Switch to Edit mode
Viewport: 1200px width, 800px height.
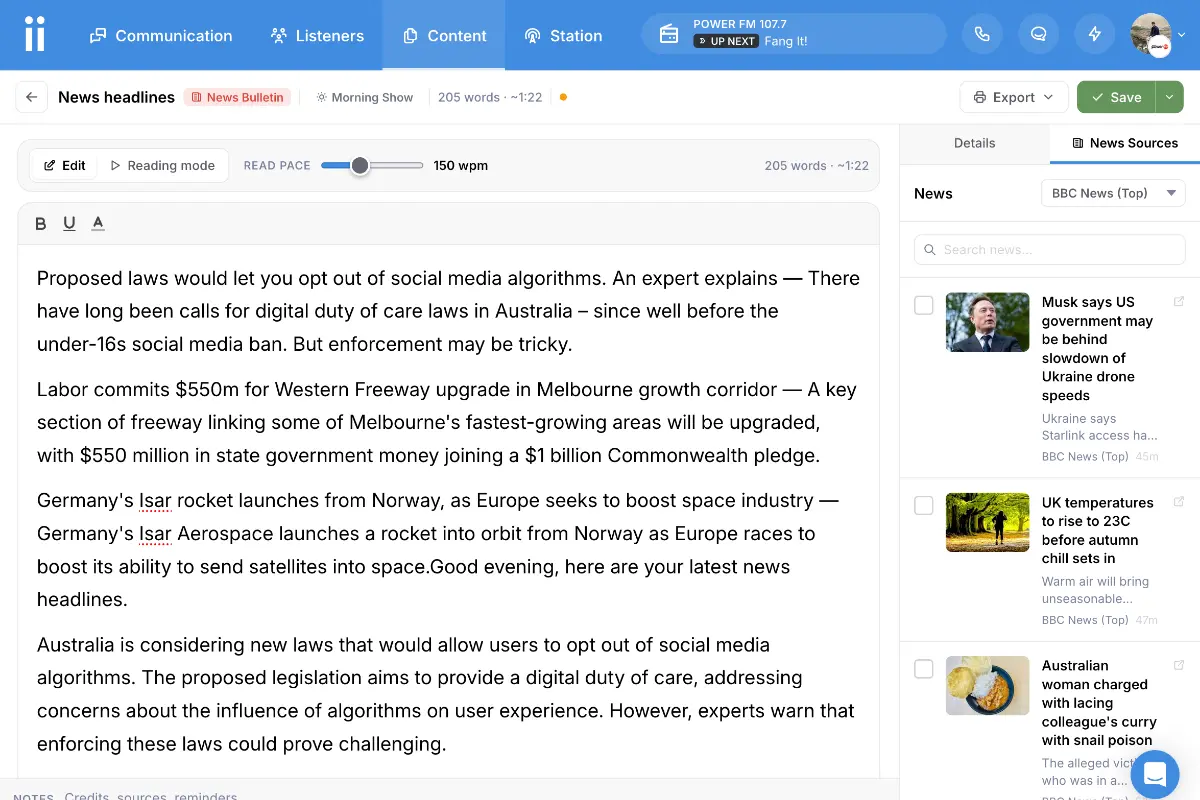pos(64,165)
